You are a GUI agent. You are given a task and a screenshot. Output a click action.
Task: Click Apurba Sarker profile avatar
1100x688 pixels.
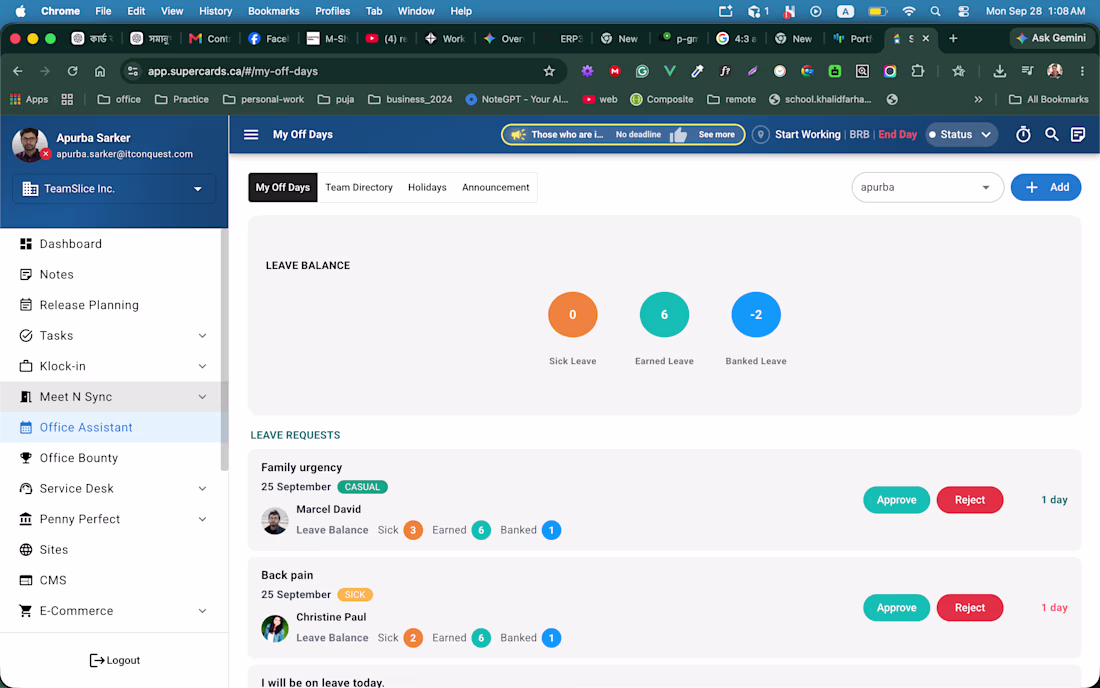click(x=29, y=144)
